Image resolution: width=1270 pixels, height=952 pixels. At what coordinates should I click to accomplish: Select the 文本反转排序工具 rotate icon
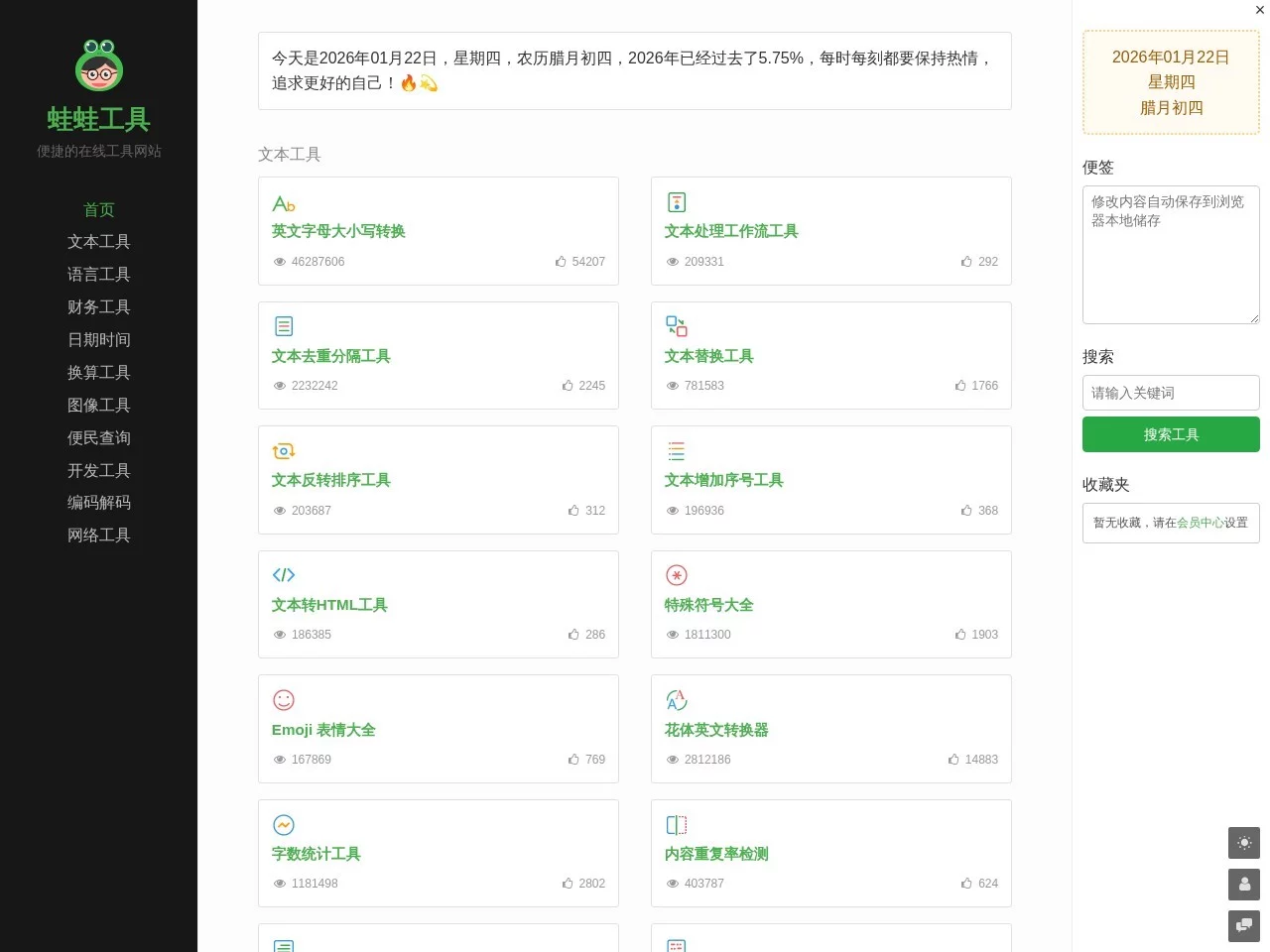[284, 450]
